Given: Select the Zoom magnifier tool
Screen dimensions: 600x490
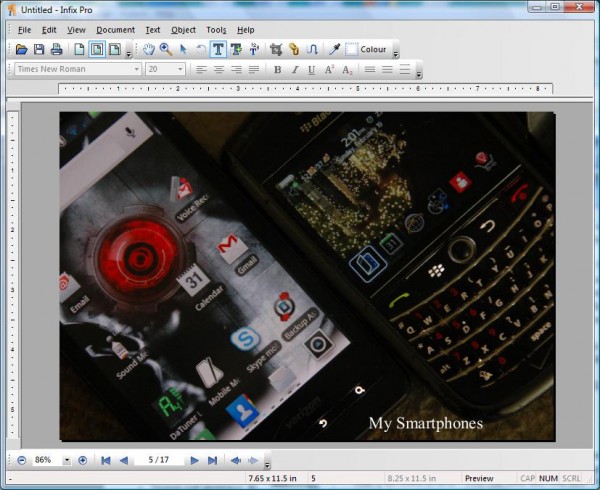Looking at the screenshot, I should pos(166,49).
